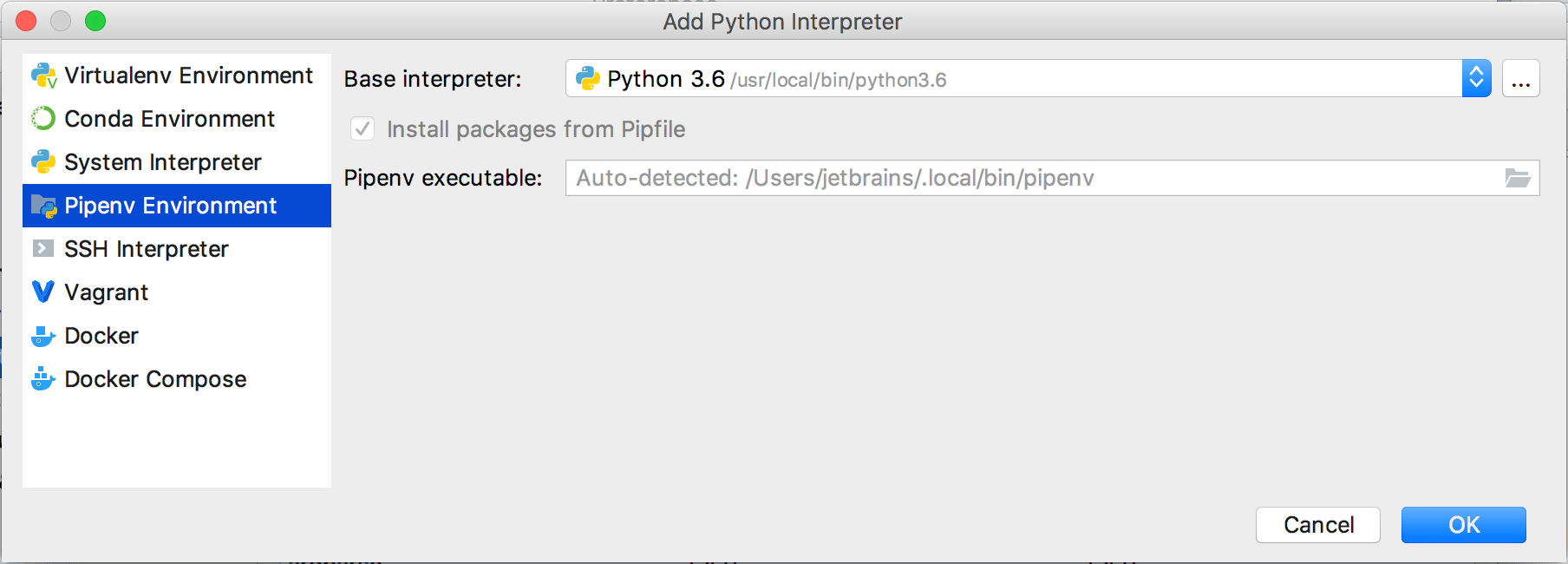Viewport: 1568px width, 564px height.
Task: Switch to SSH Interpreter option
Action: (146, 249)
